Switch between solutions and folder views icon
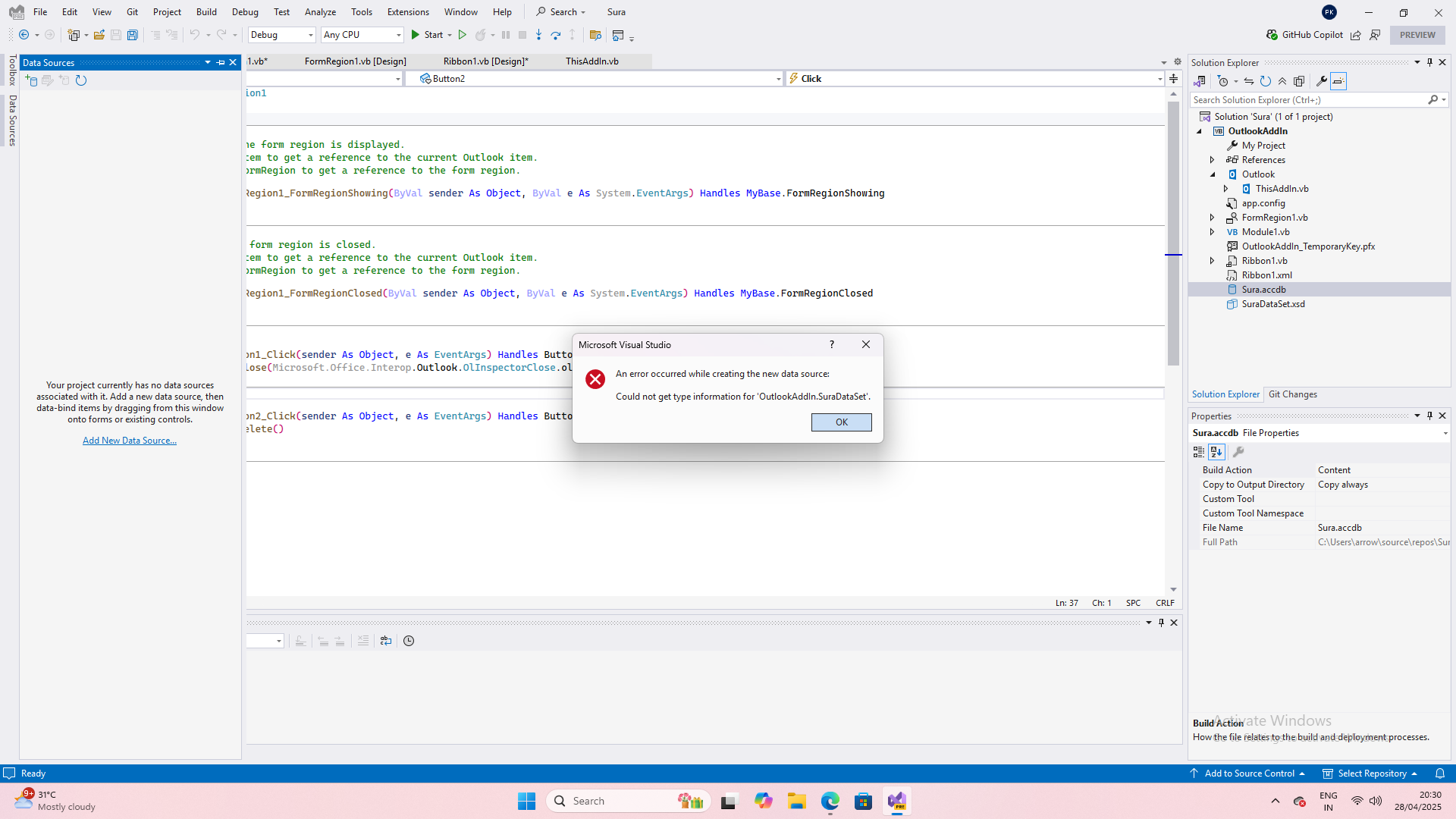Screen dimensions: 1456x819 (1200, 81)
